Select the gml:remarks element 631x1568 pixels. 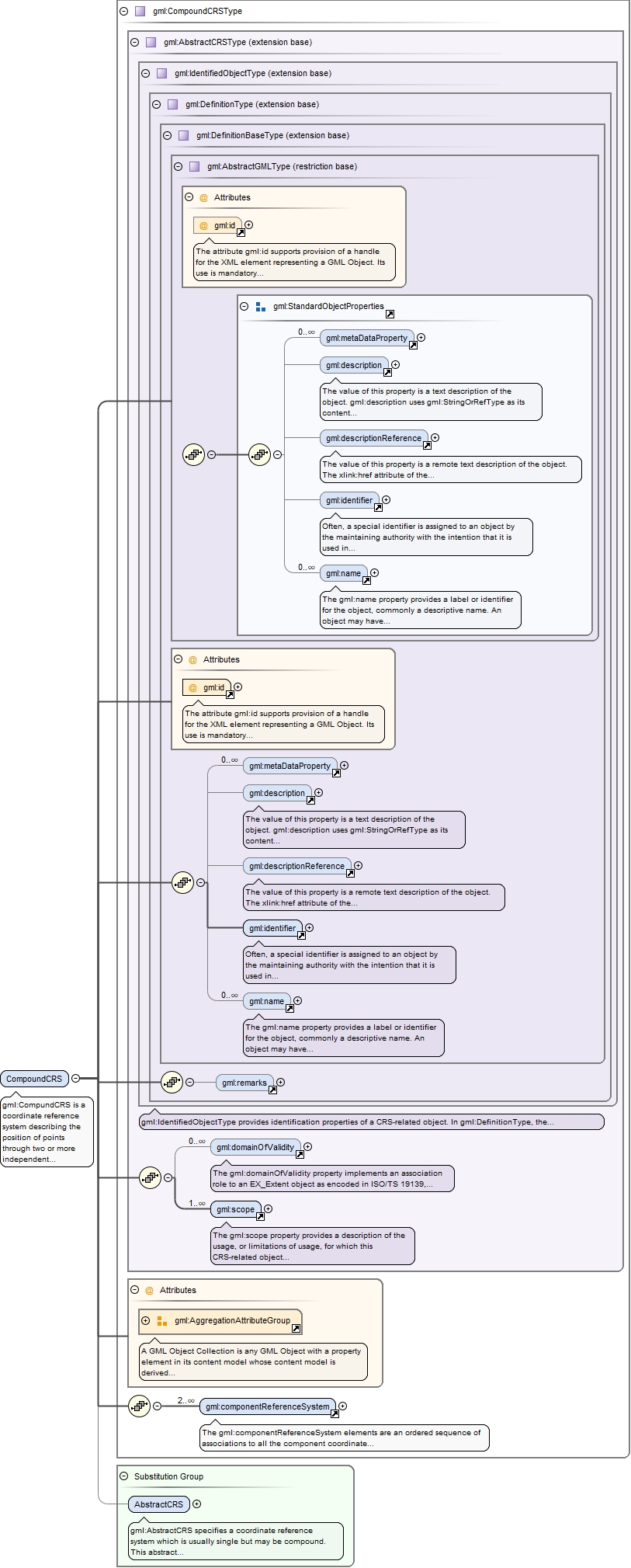(244, 1083)
